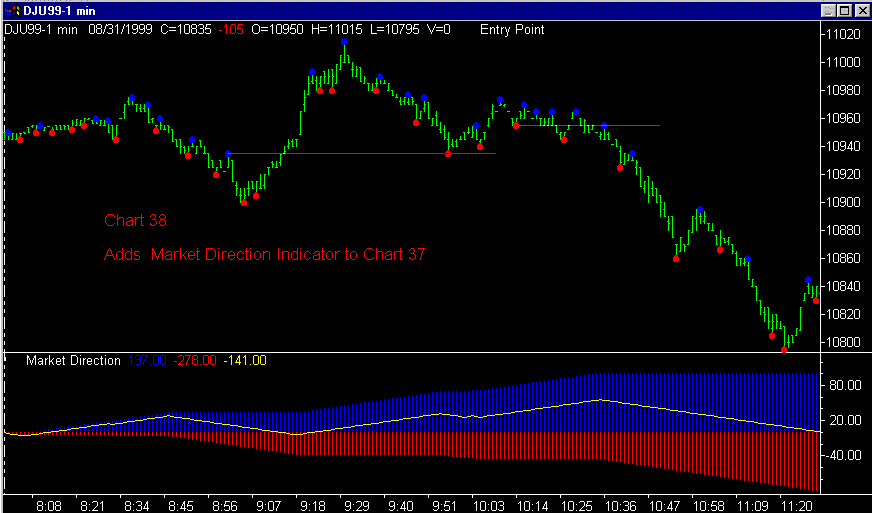Viewport: 872px width, 513px height.
Task: Click the 80.00 indicator axis label
Action: click(845, 385)
